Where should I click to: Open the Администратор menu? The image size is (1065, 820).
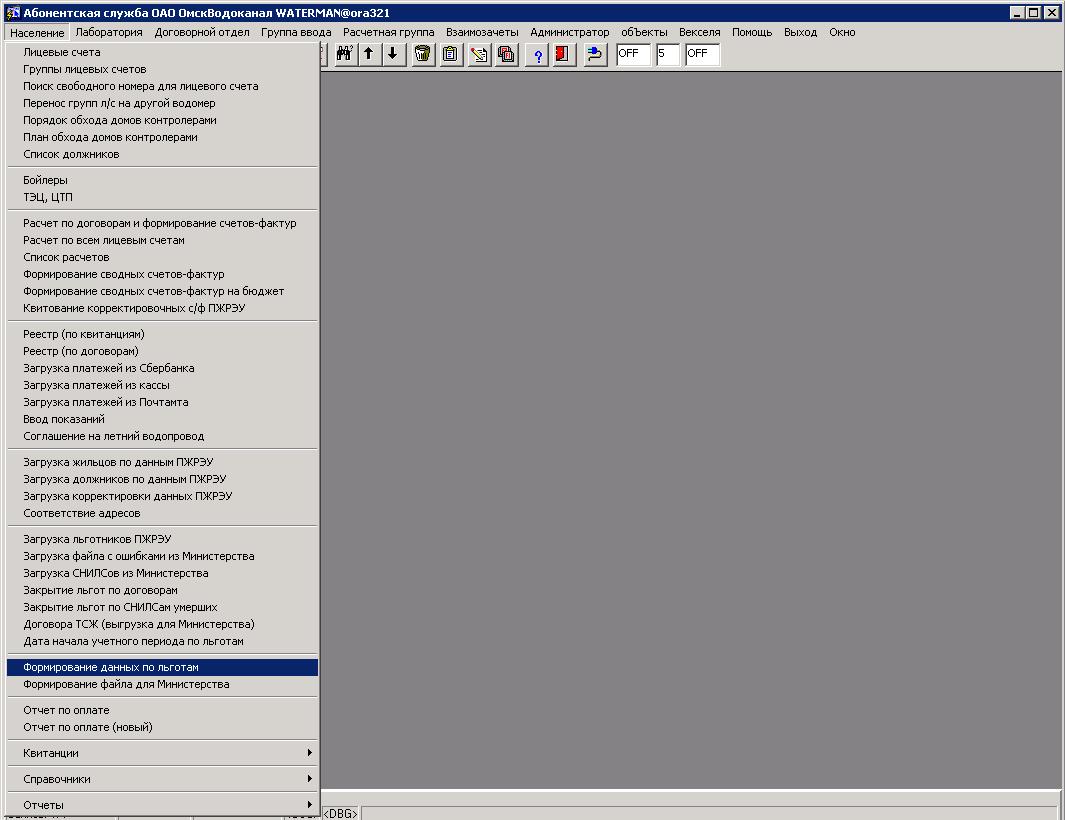click(x=569, y=32)
